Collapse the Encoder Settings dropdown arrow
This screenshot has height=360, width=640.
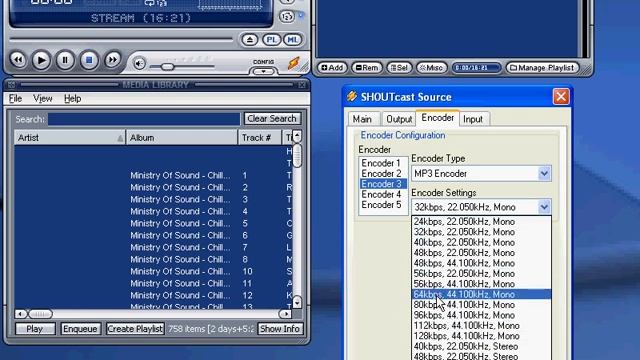[x=544, y=207]
